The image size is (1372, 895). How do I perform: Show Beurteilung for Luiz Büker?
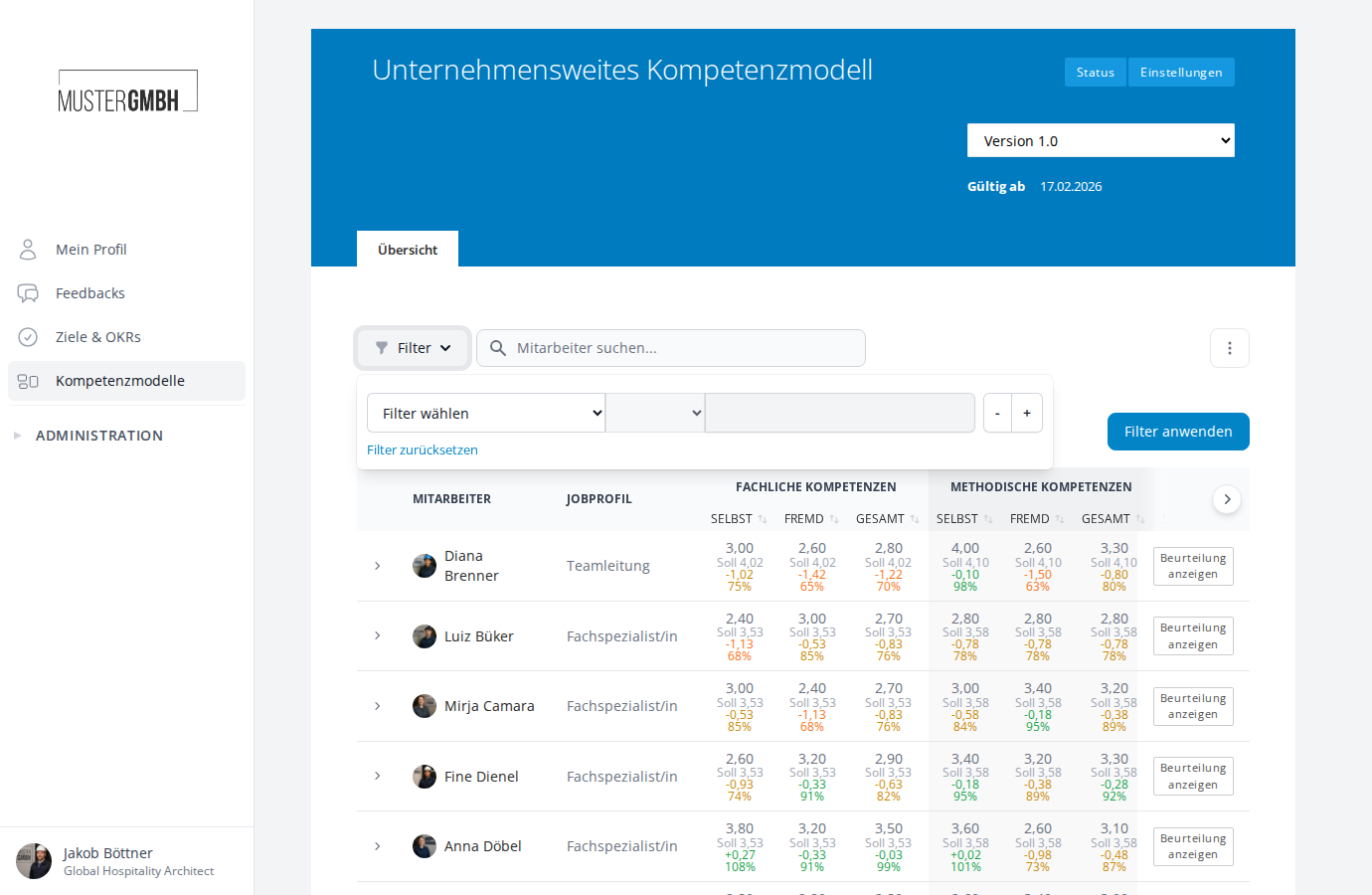coord(1193,636)
